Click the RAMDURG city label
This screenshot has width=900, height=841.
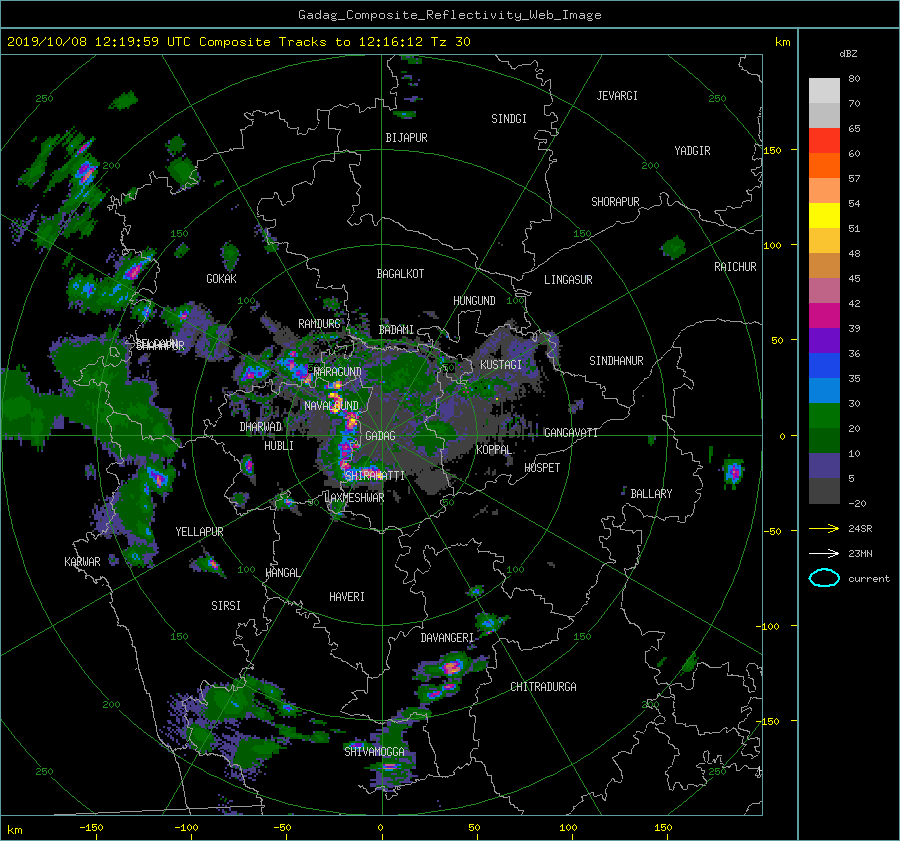coord(319,324)
